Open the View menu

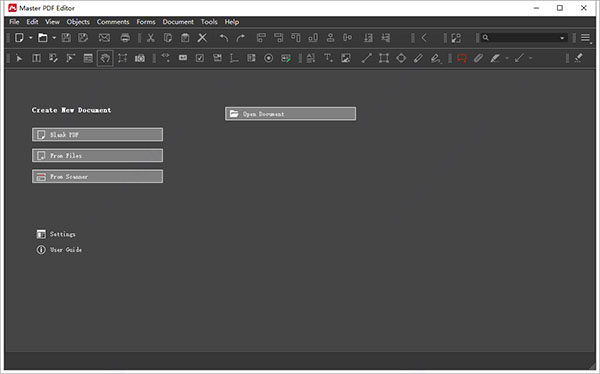click(x=52, y=22)
